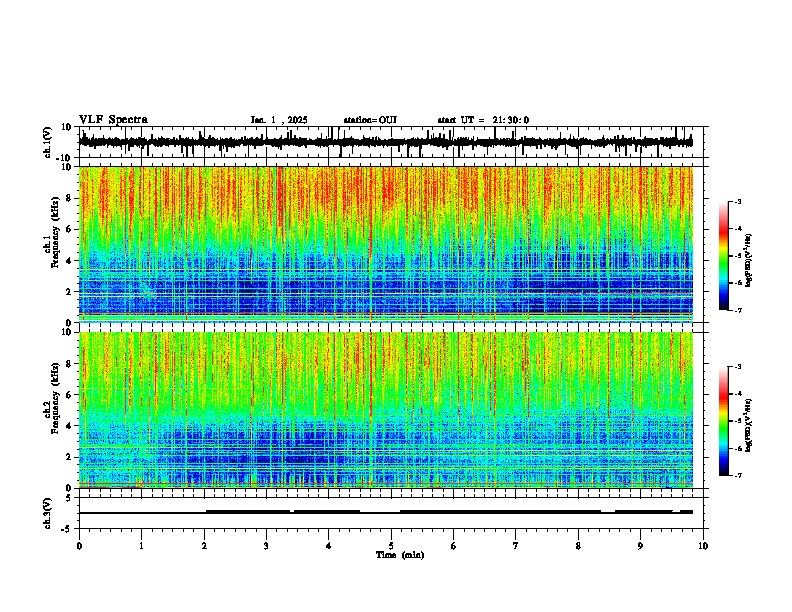Click the ch.1 voltage waveform trace panel

393,142
